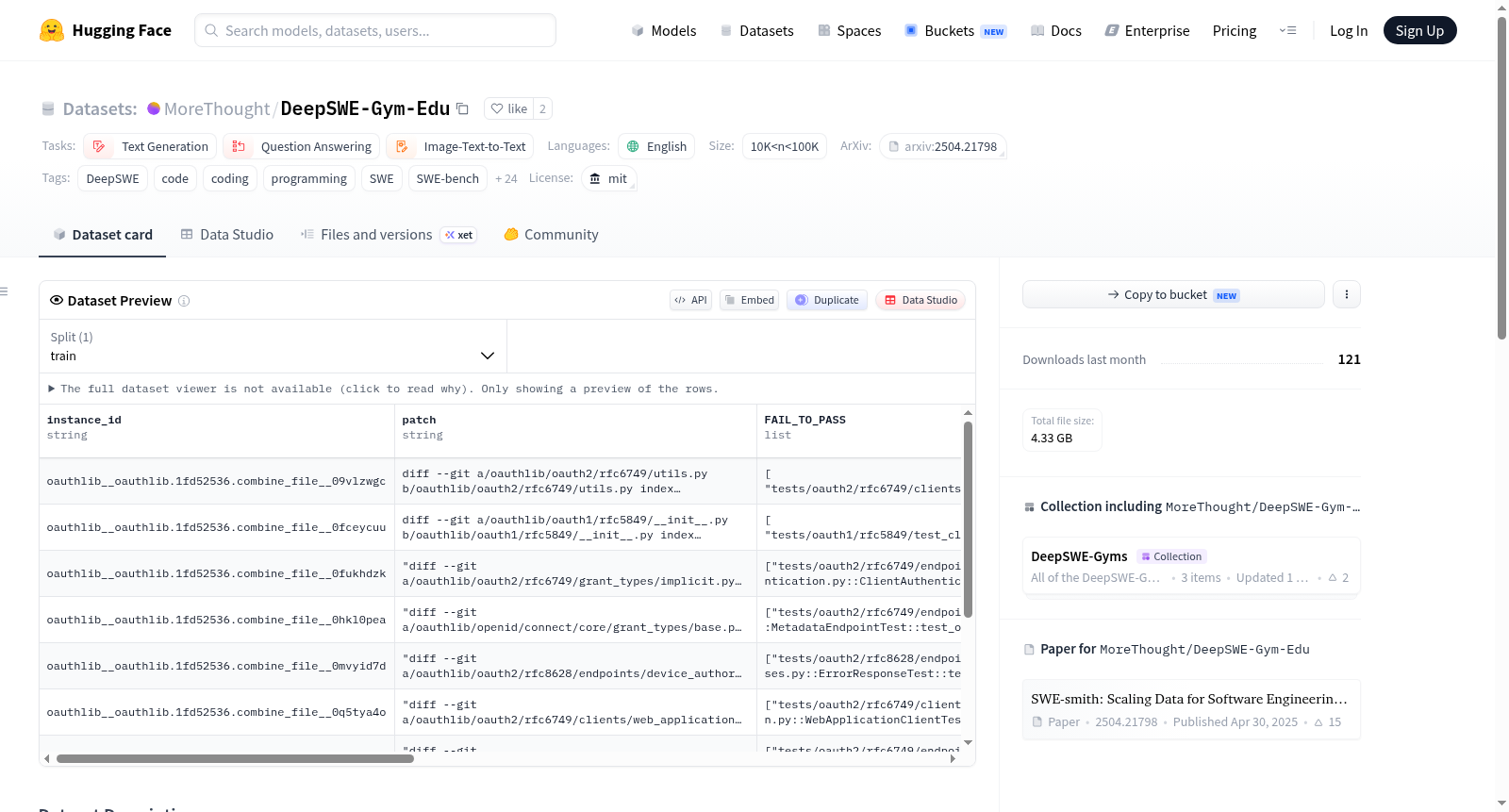Viewport: 1509px width, 812px height.
Task: Click the API button
Action: tap(690, 300)
